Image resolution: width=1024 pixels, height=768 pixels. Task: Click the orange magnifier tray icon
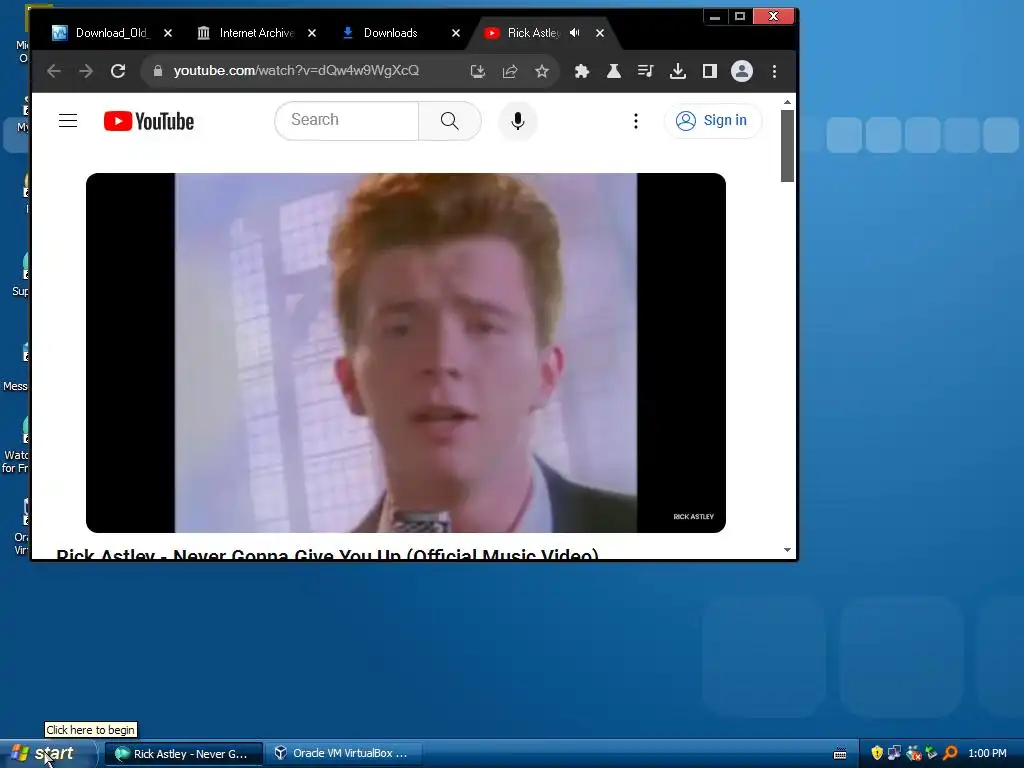pos(950,753)
